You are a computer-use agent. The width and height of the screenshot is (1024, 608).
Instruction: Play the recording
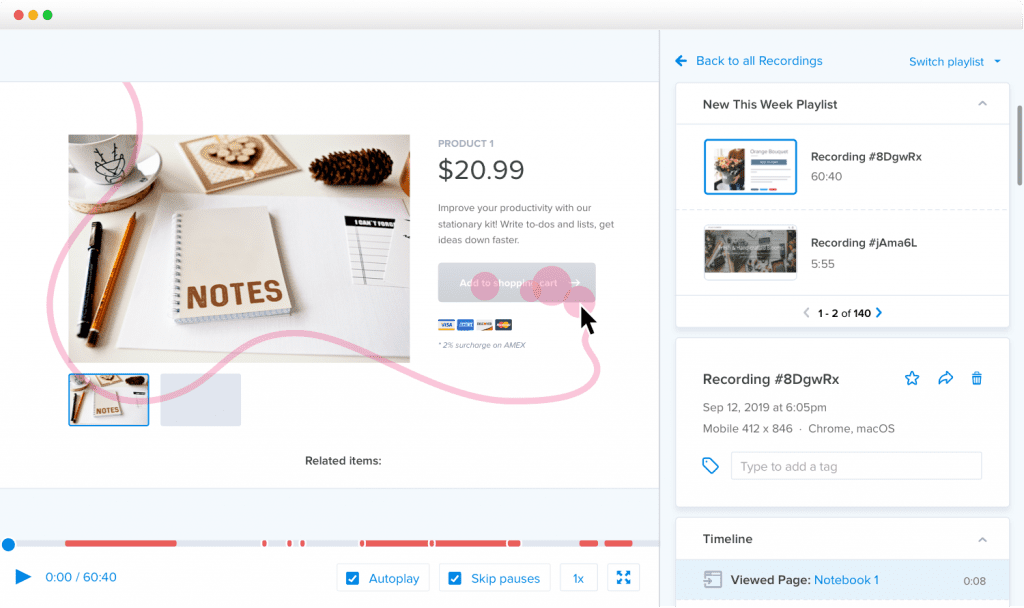(x=23, y=577)
